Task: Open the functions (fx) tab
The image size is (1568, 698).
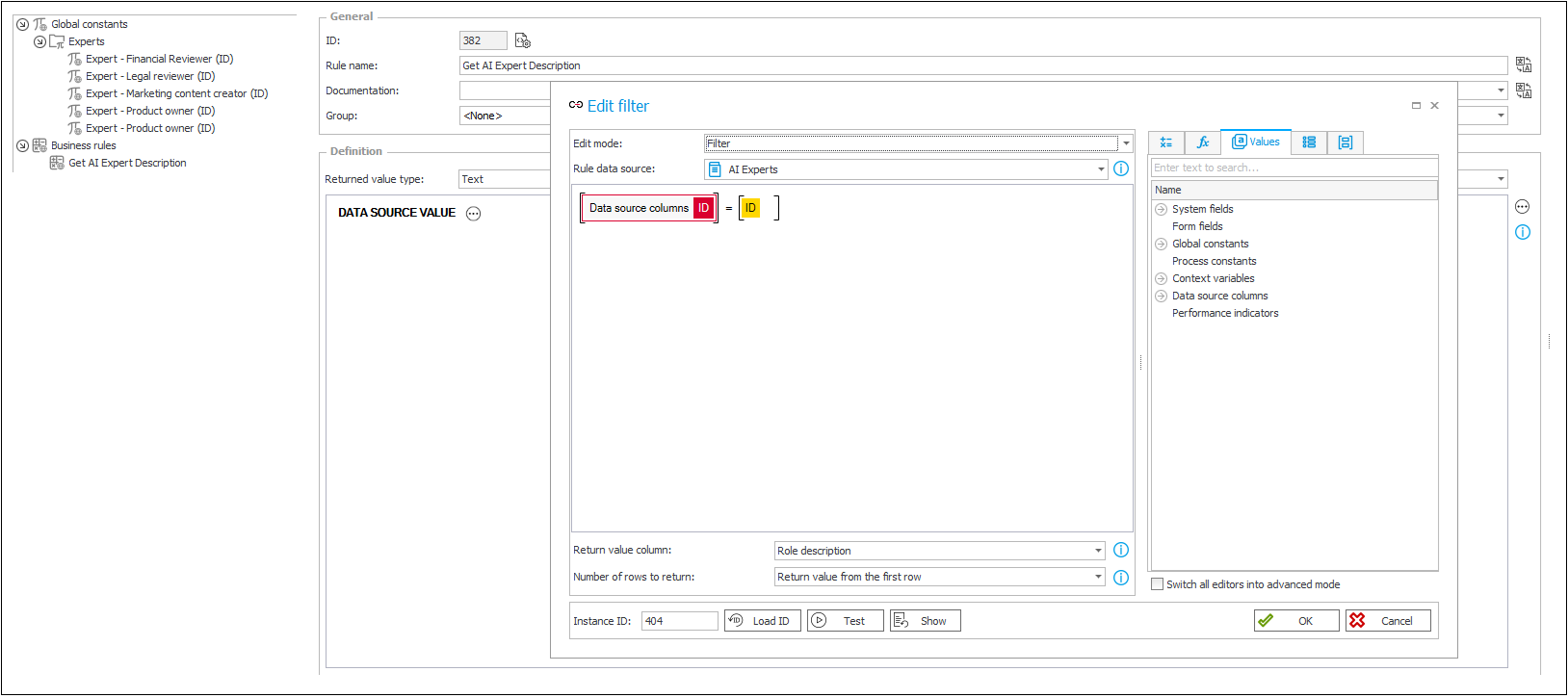Action: 1203,142
